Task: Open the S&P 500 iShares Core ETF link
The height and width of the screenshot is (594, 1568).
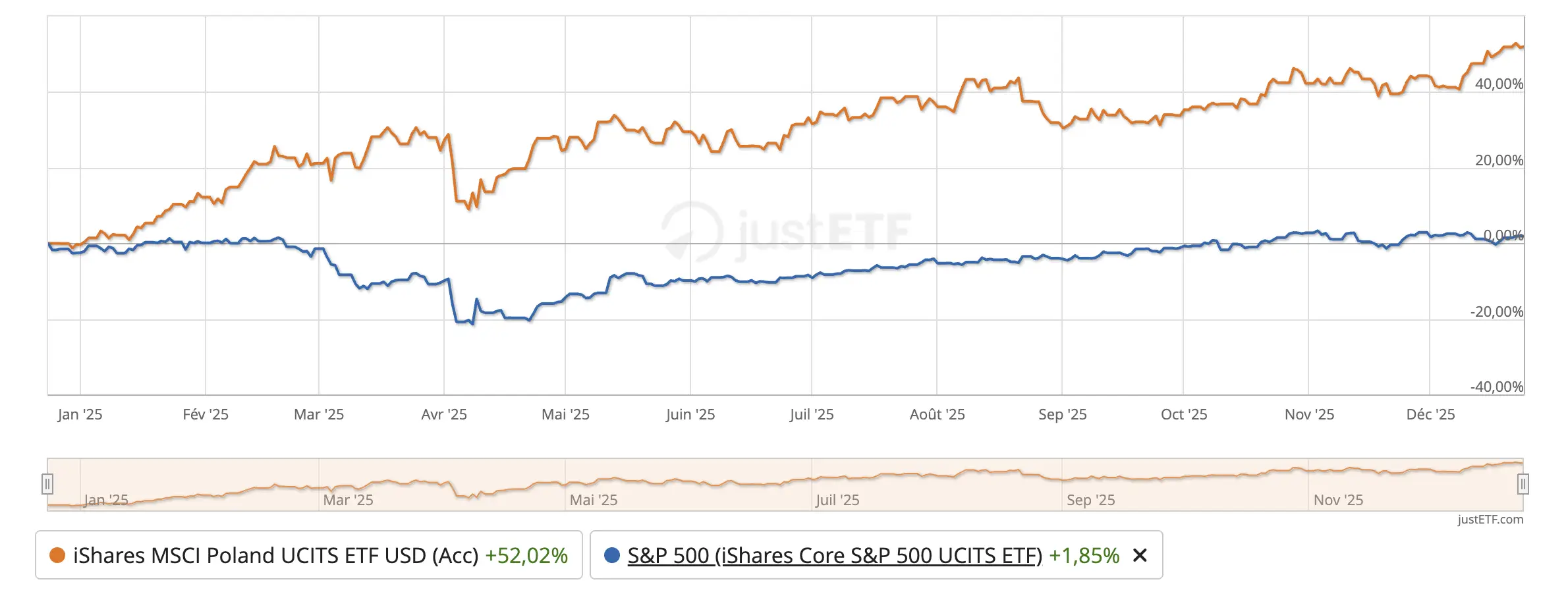Action: pyautogui.click(x=835, y=555)
